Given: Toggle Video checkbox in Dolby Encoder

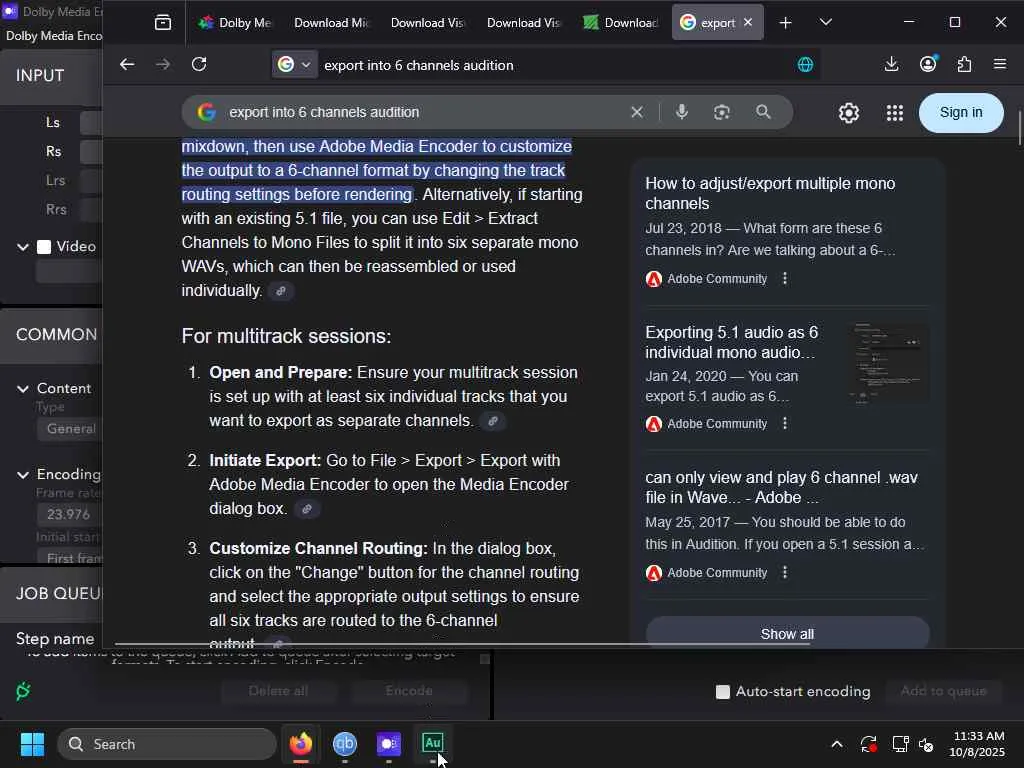Looking at the screenshot, I should (44, 247).
